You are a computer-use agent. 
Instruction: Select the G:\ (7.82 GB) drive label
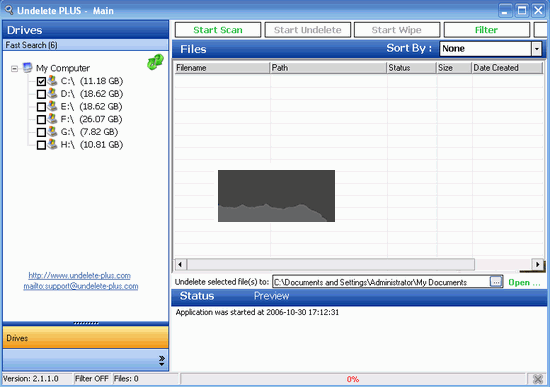89,132
